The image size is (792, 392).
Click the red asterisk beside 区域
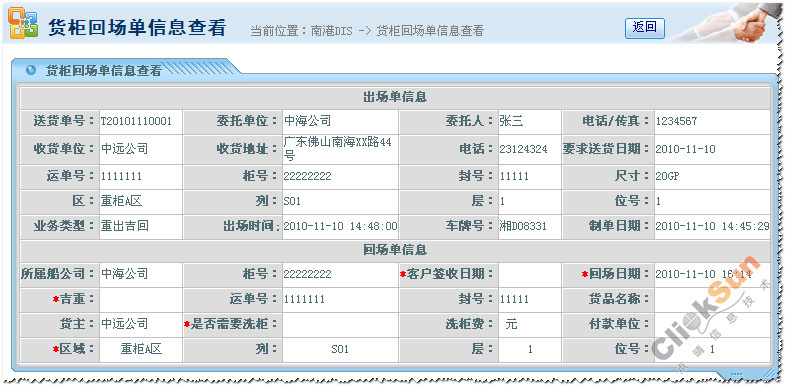click(56, 349)
